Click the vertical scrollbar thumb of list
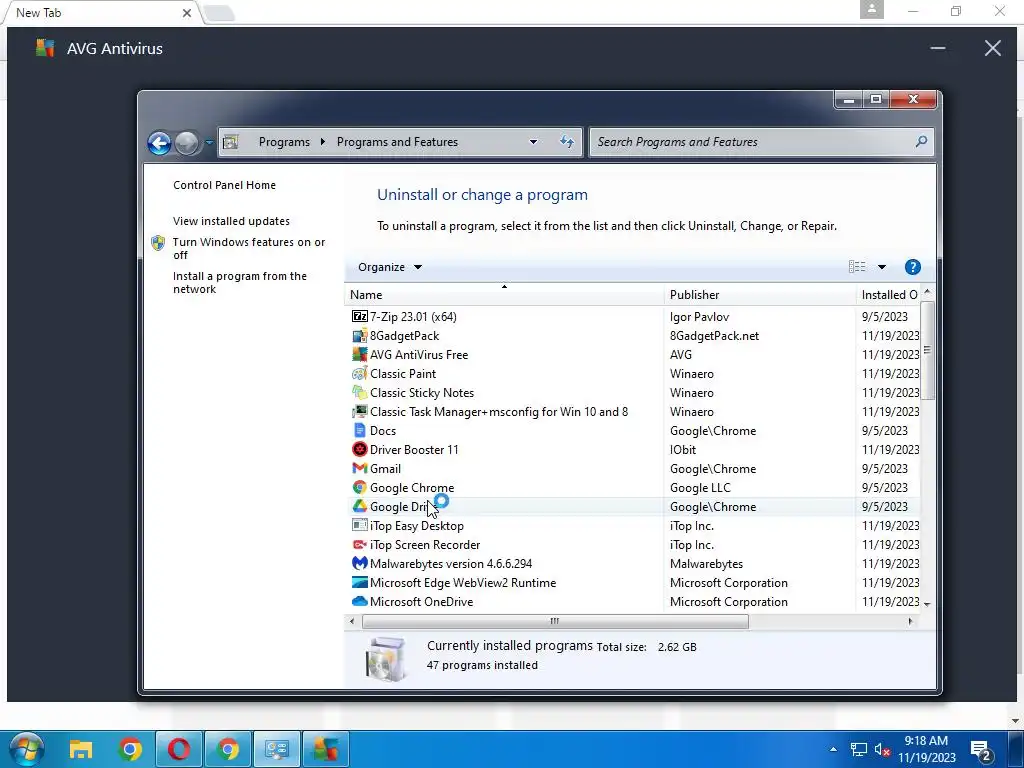 [x=927, y=350]
